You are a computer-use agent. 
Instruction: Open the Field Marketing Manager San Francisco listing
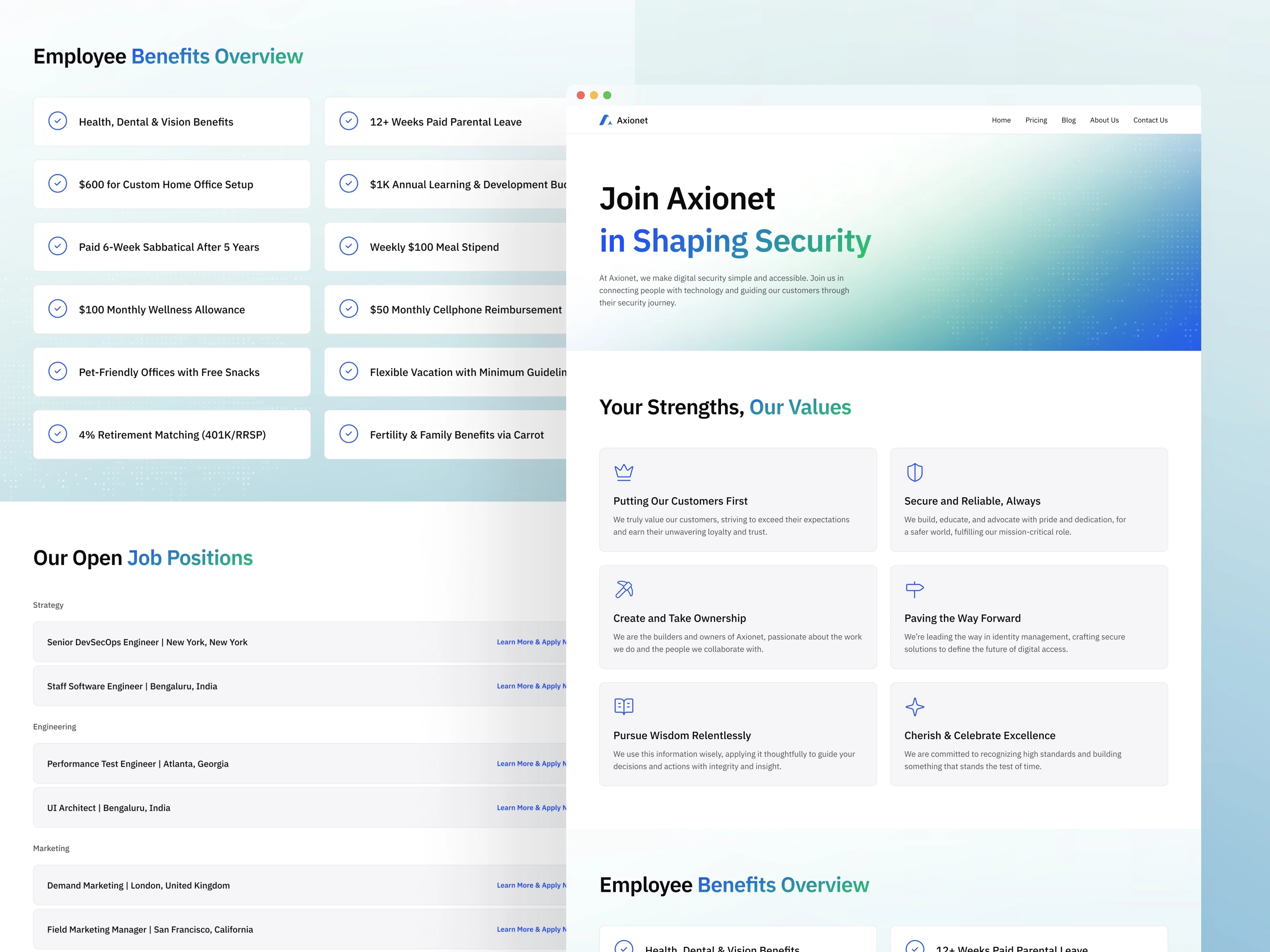pos(150,930)
